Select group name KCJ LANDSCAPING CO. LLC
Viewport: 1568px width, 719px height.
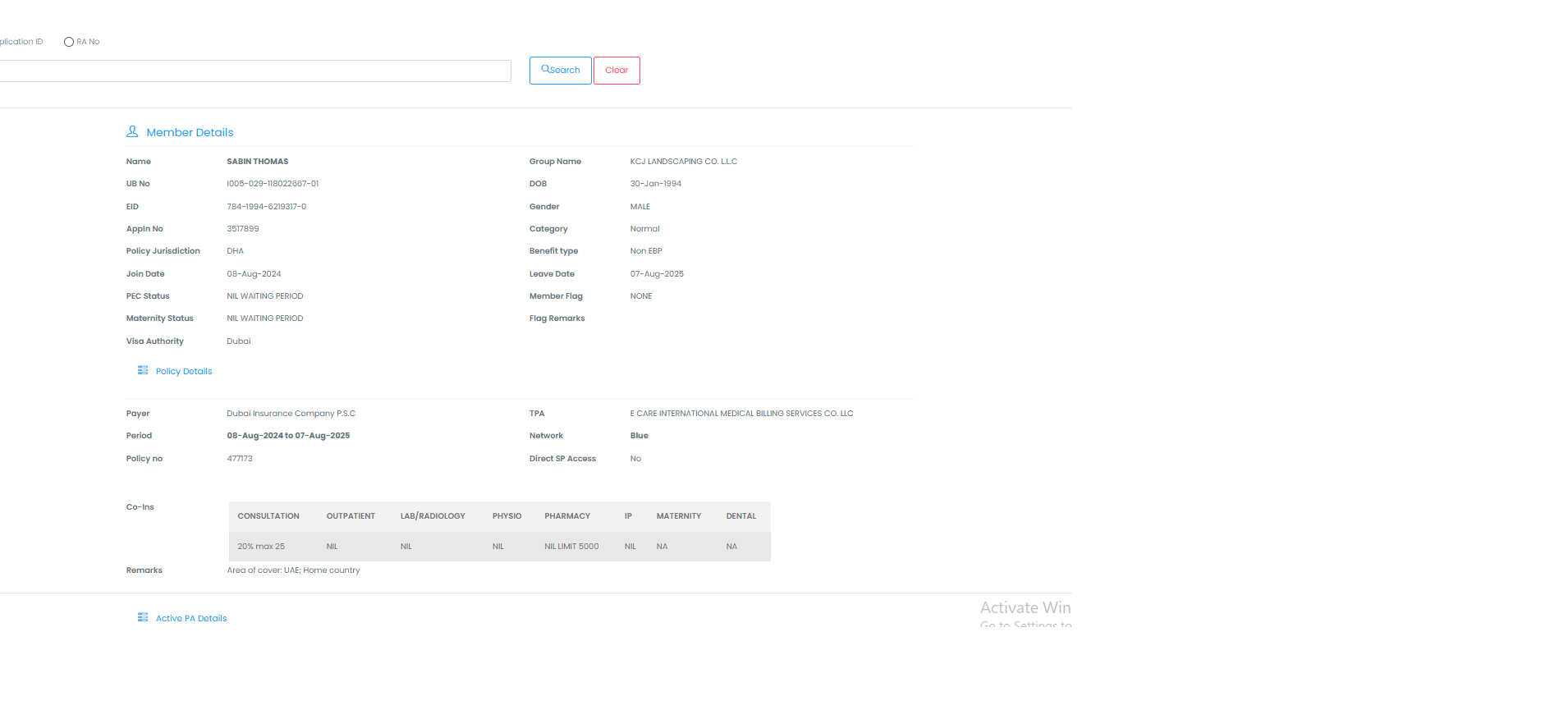(684, 162)
